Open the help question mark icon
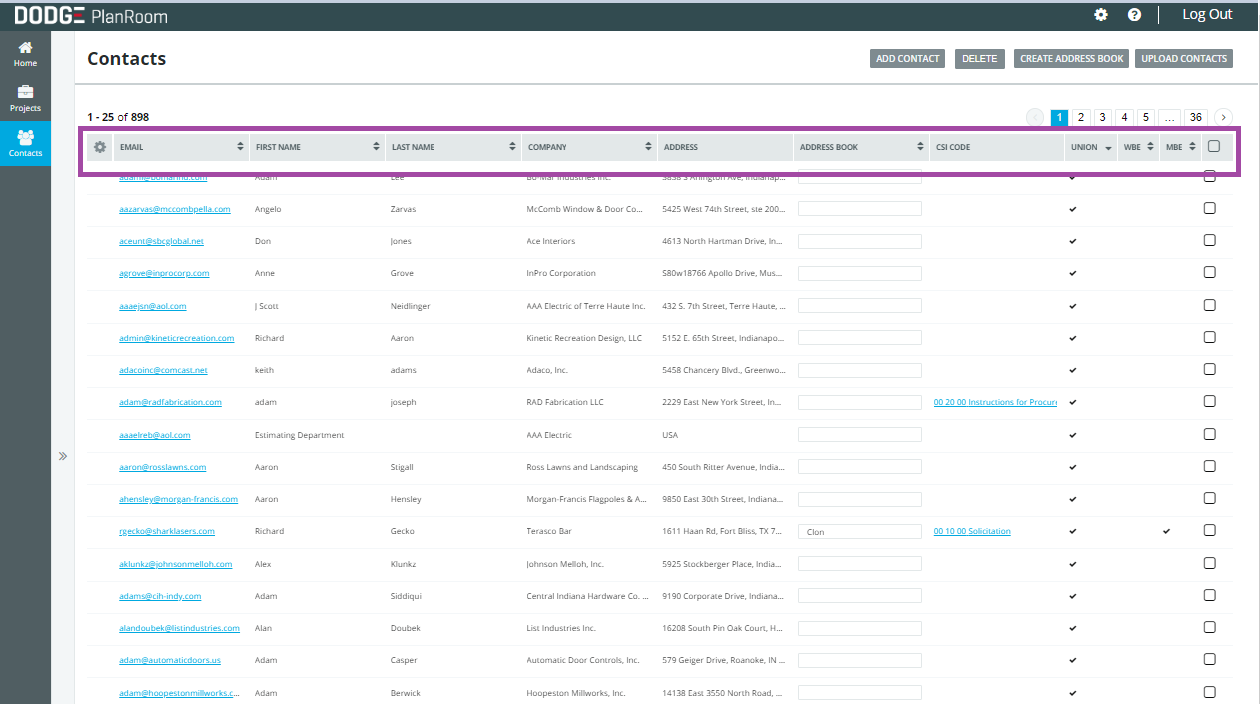The image size is (1260, 704). click(x=1134, y=15)
